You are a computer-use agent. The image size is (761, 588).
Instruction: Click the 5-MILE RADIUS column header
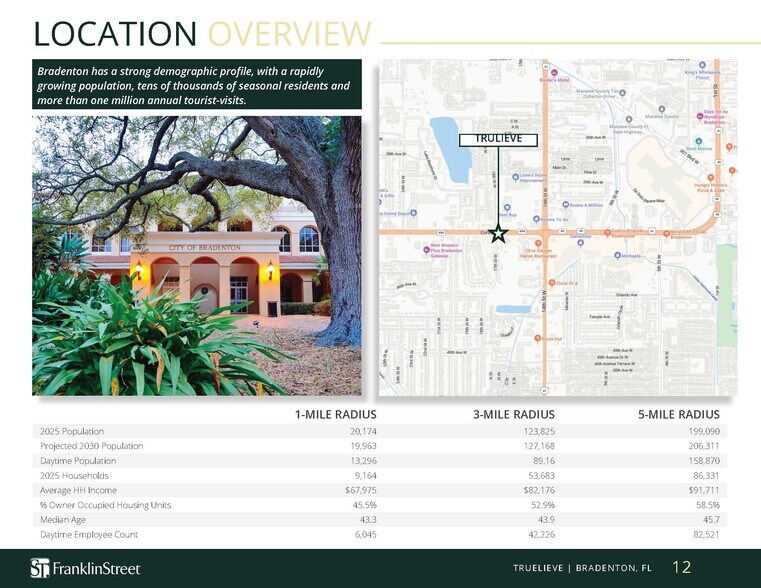(x=679, y=414)
